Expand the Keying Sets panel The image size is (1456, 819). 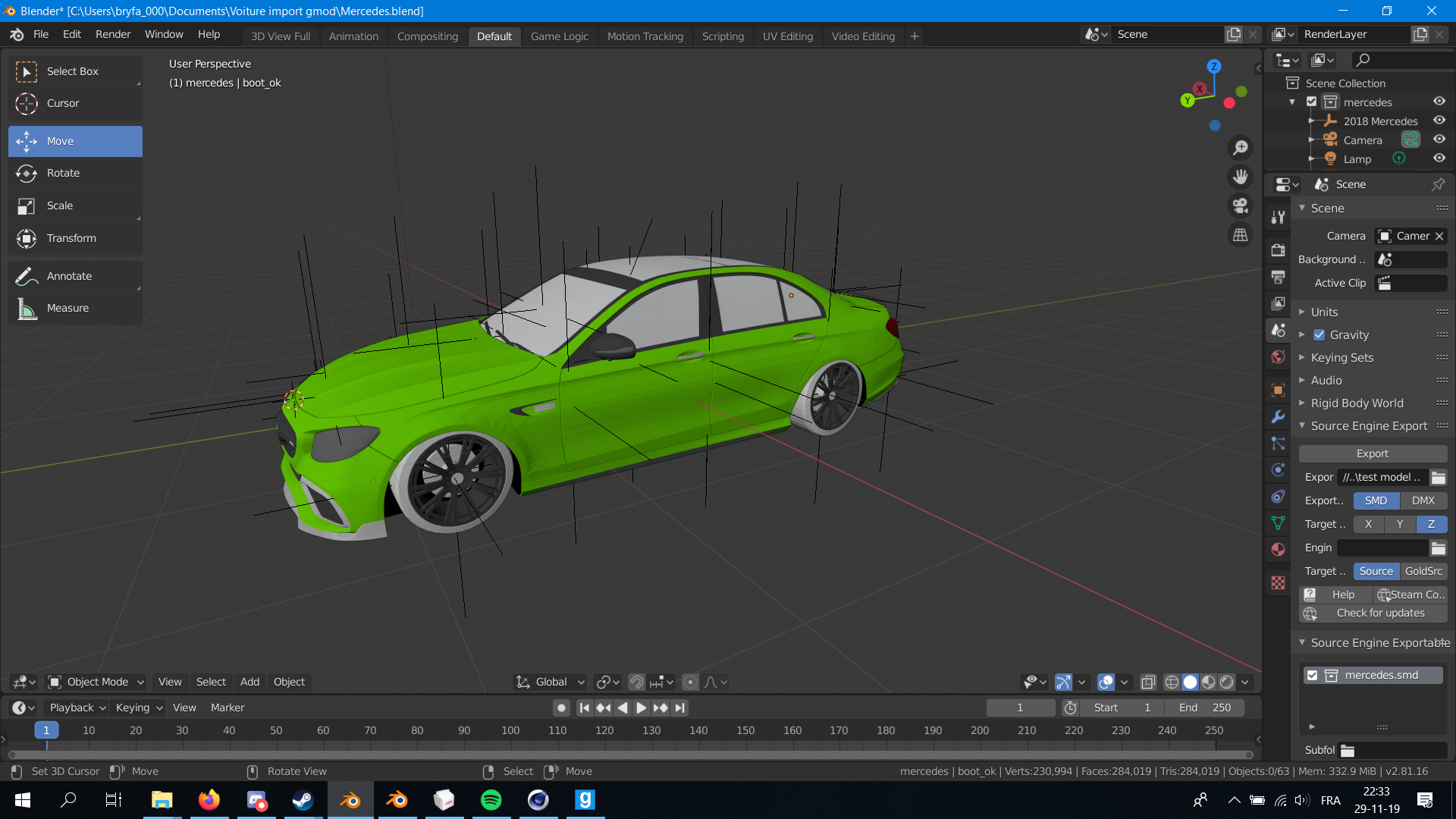pos(1341,357)
